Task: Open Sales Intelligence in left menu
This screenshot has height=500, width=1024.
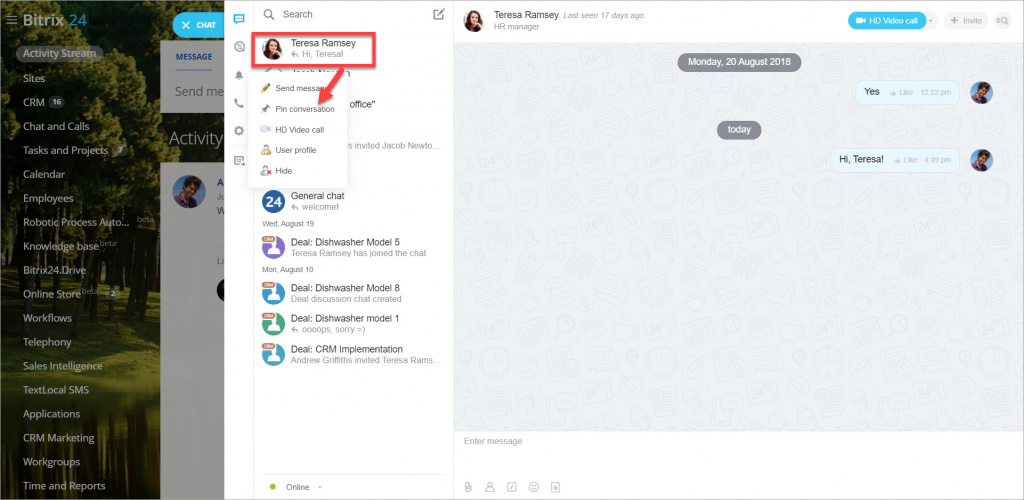Action: click(x=63, y=366)
